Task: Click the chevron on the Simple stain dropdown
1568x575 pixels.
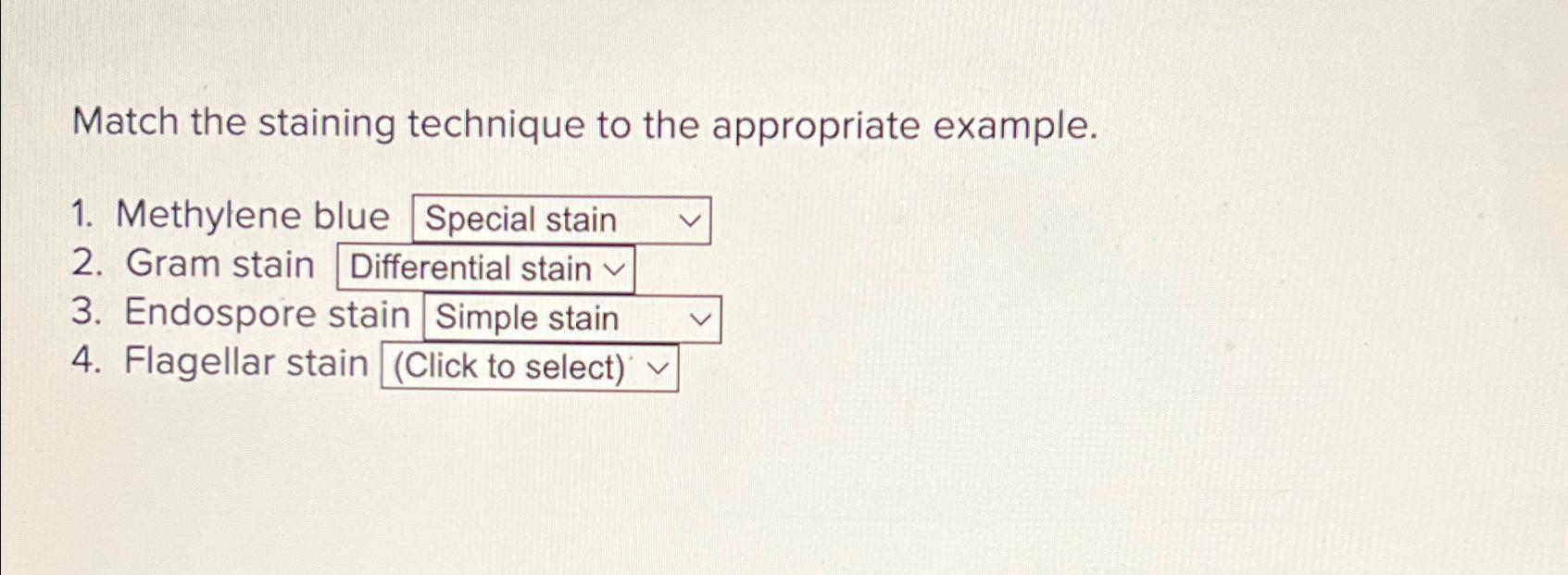Action: [701, 320]
